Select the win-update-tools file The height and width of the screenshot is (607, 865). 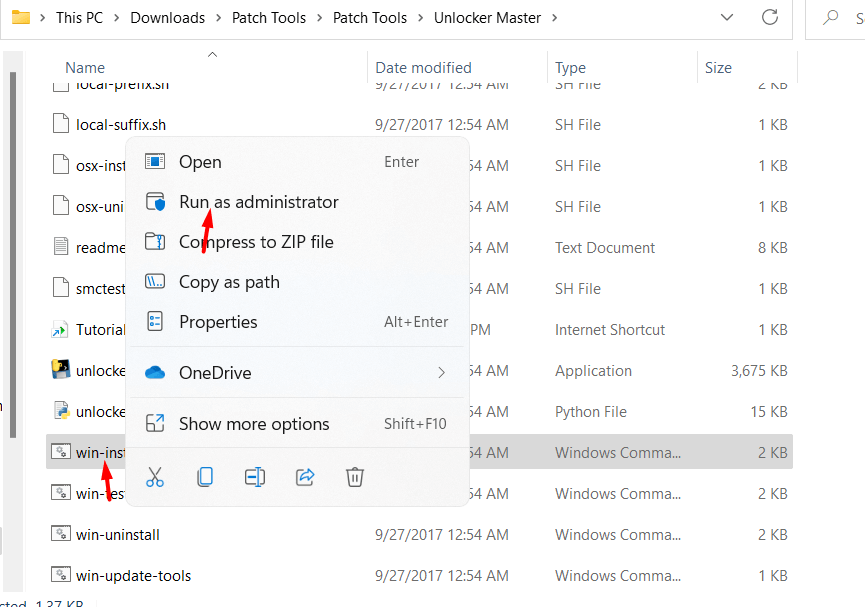click(x=133, y=575)
